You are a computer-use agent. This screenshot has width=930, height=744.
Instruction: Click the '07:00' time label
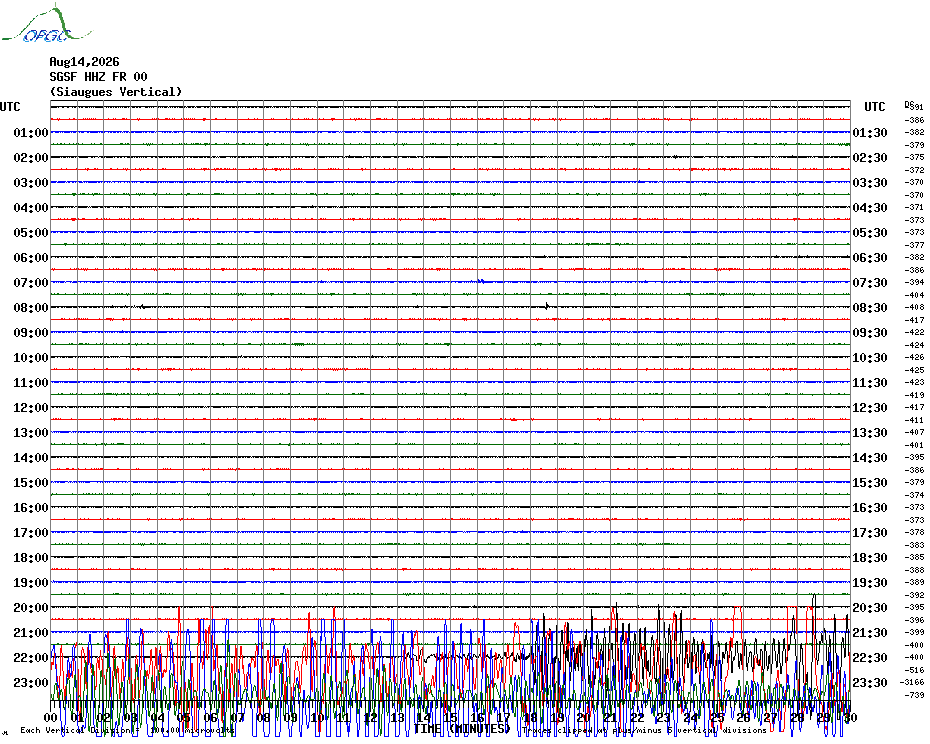pyautogui.click(x=31, y=282)
